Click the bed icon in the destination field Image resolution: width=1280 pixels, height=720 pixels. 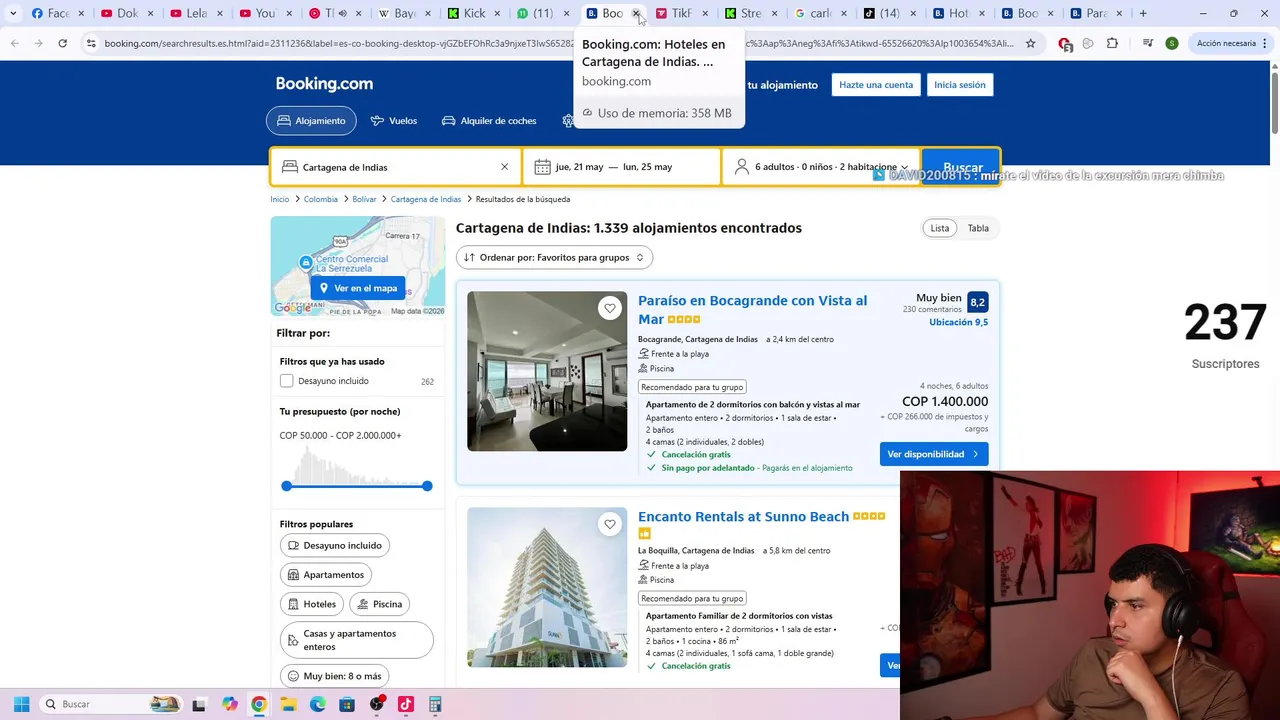coord(290,167)
